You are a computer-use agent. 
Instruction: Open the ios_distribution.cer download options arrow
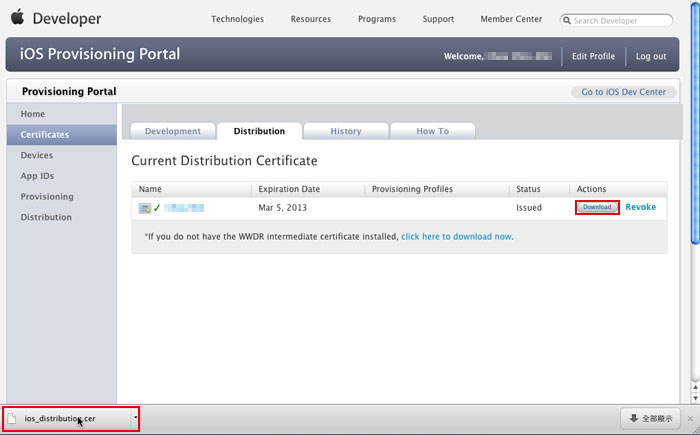tap(135, 417)
